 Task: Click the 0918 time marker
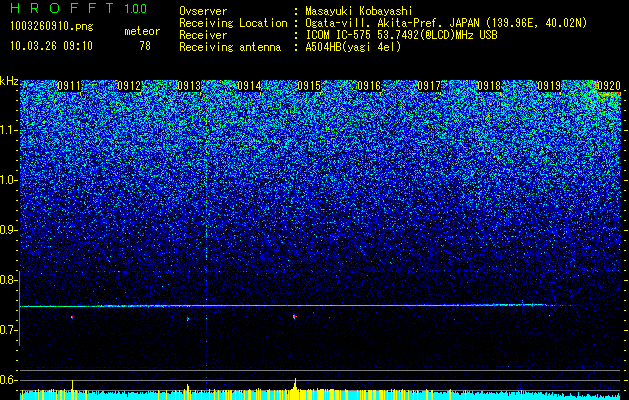pyautogui.click(x=489, y=86)
